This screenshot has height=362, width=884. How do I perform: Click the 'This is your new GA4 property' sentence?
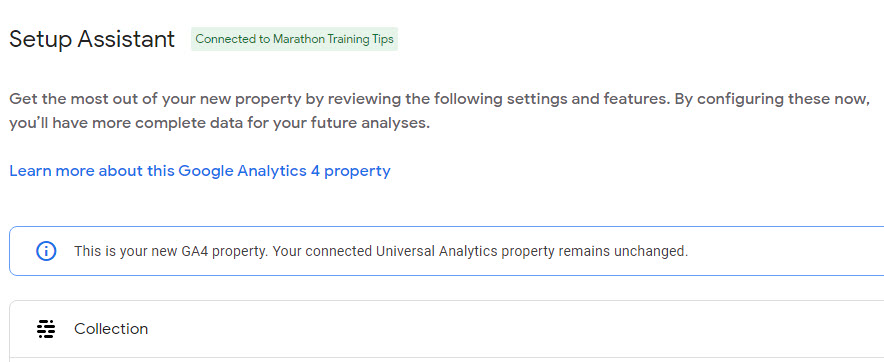click(171, 251)
